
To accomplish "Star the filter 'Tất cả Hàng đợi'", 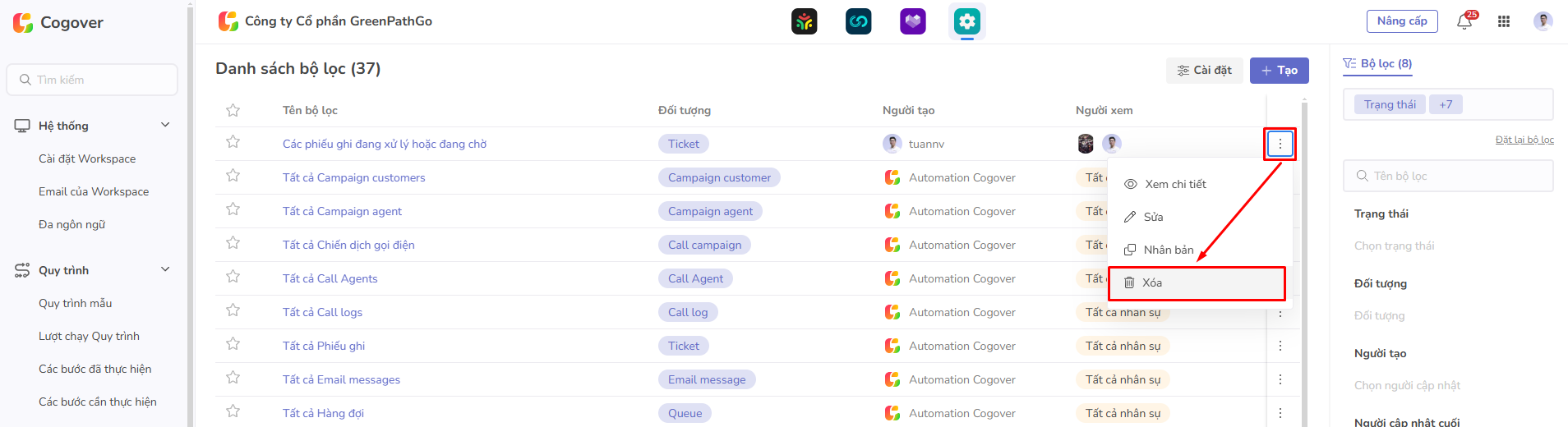I will tap(233, 411).
